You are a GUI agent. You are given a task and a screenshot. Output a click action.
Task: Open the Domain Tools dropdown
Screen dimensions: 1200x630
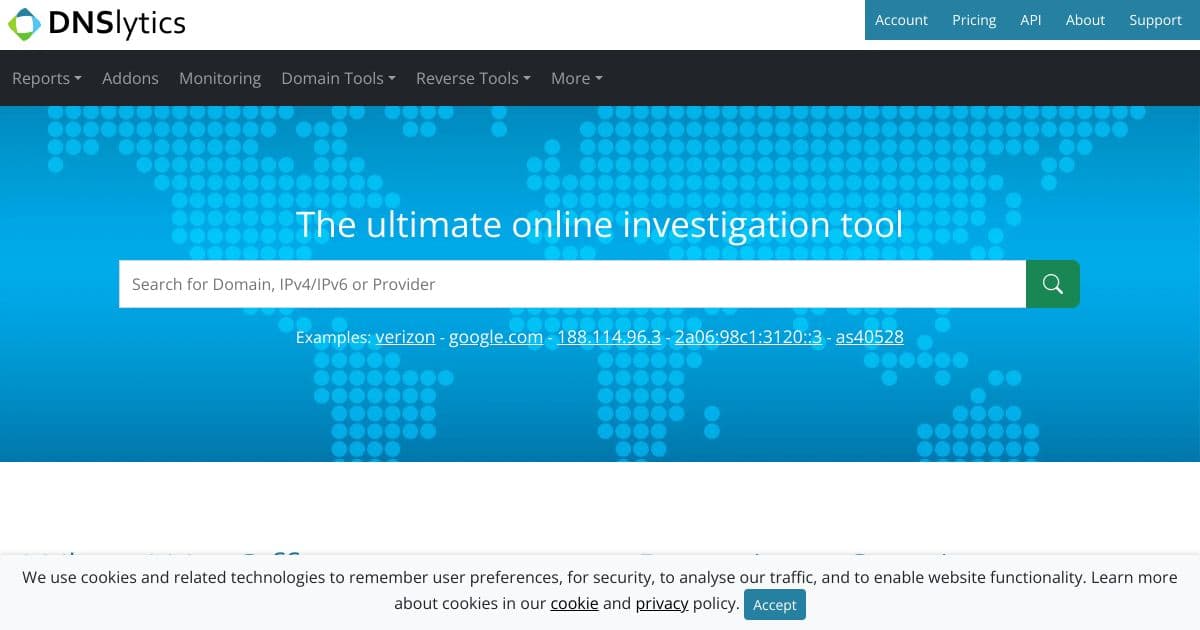(x=338, y=78)
